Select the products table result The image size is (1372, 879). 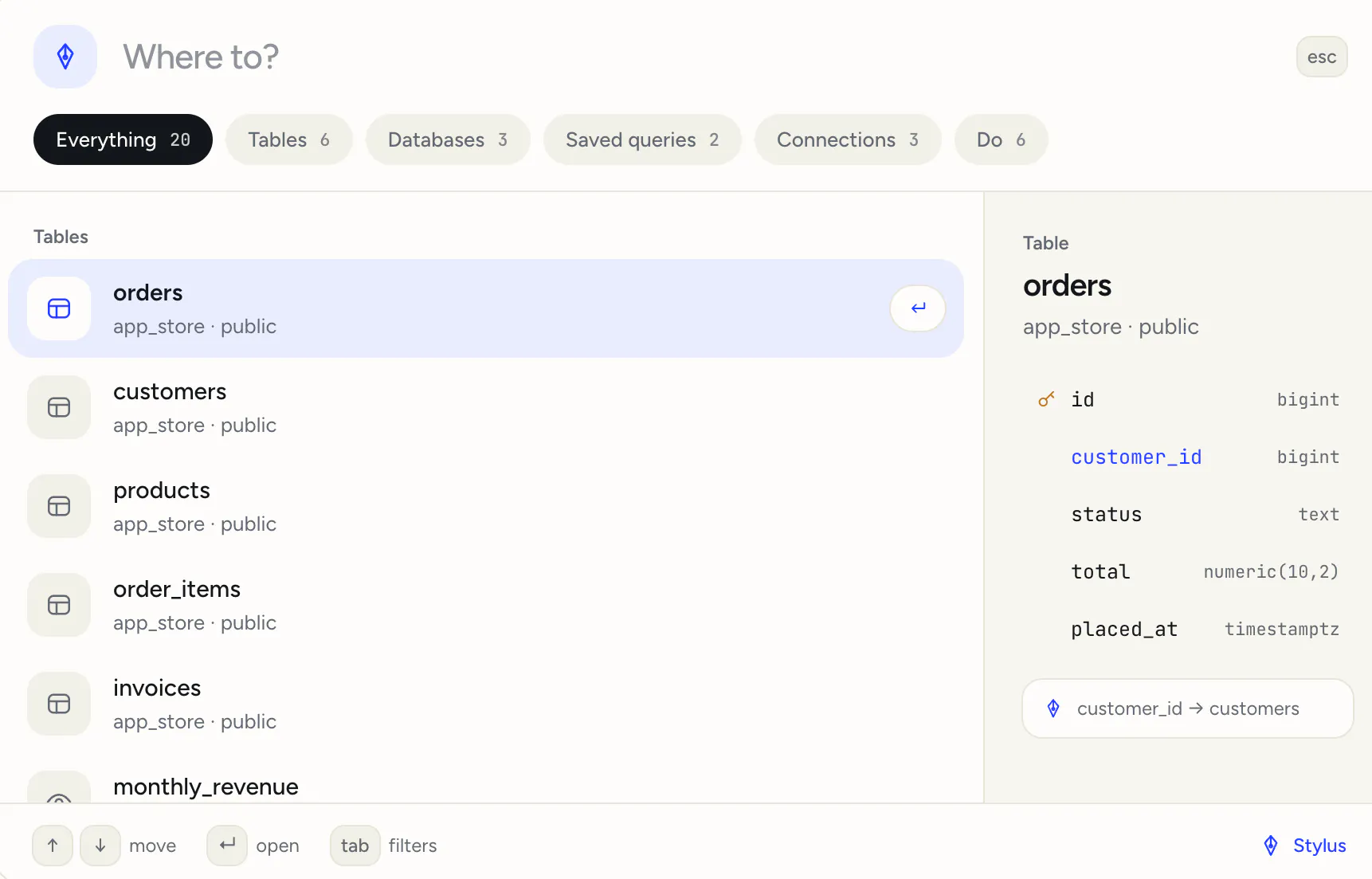pyautogui.click(x=486, y=506)
